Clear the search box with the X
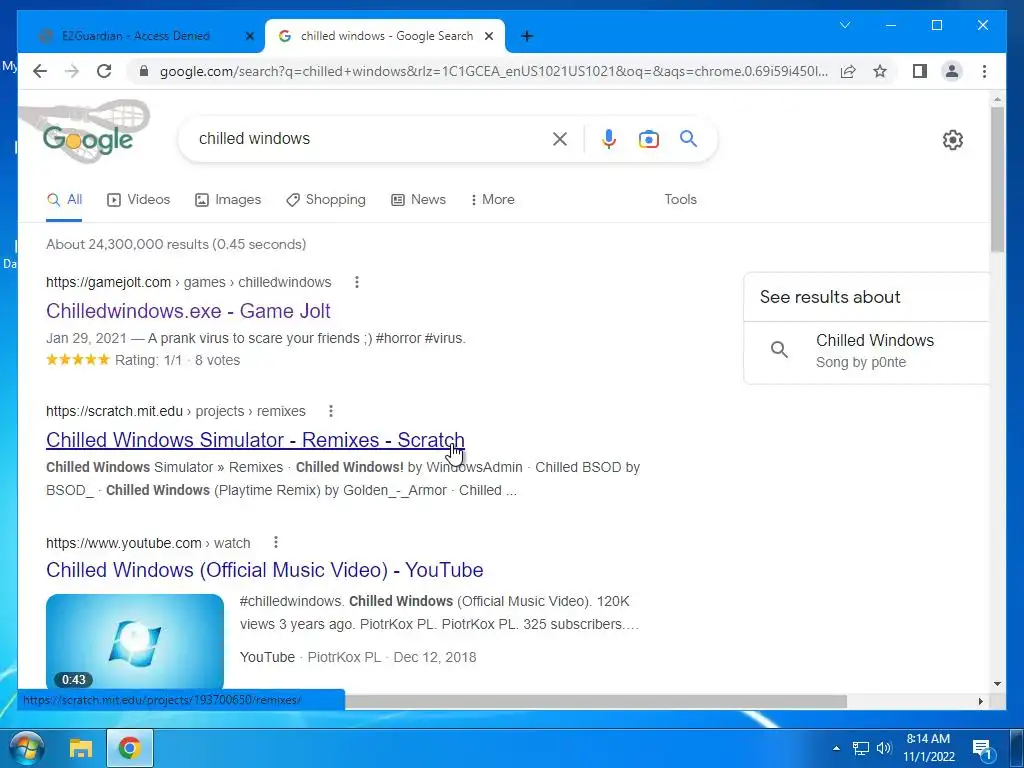1024x768 pixels. pyautogui.click(x=560, y=138)
